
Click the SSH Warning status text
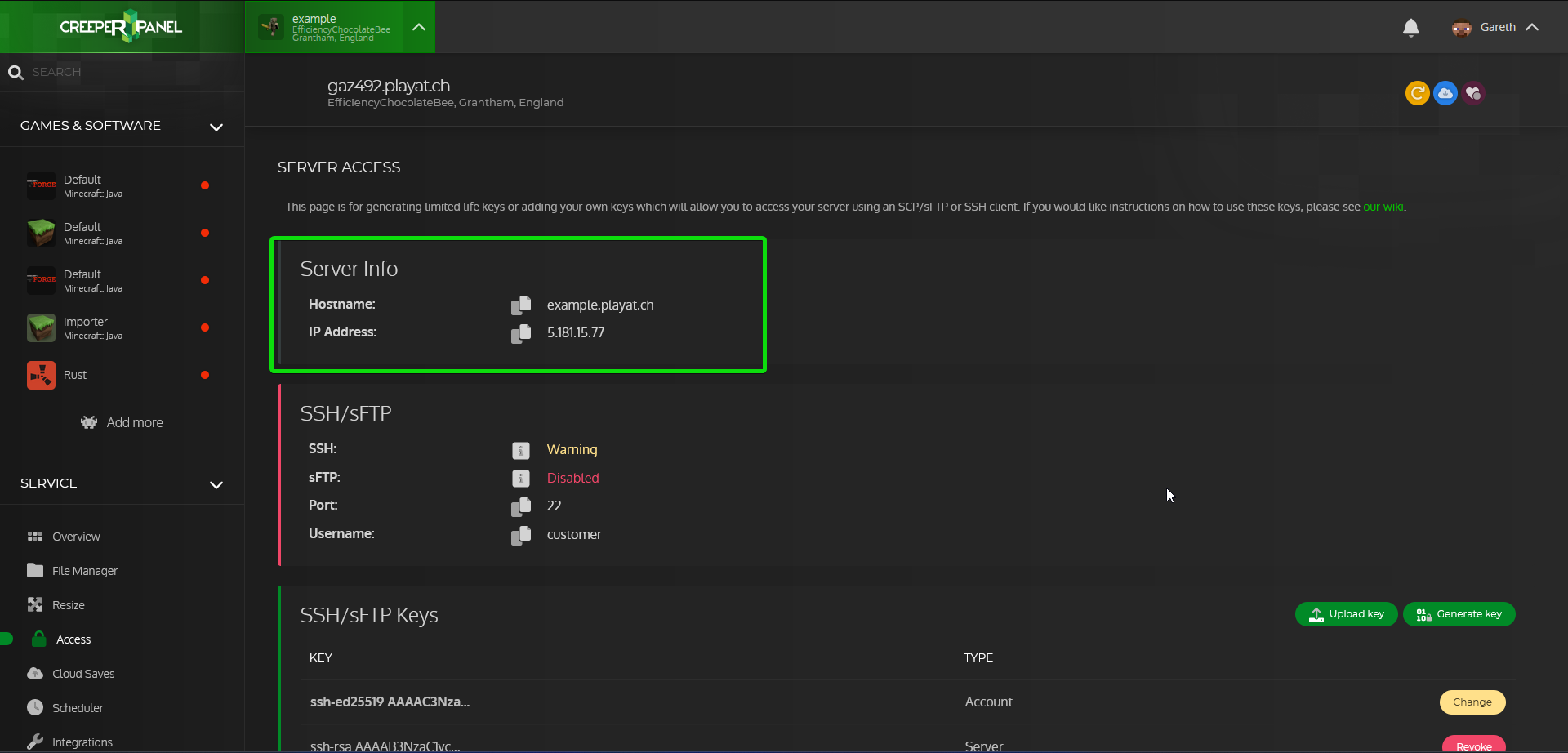(x=572, y=450)
